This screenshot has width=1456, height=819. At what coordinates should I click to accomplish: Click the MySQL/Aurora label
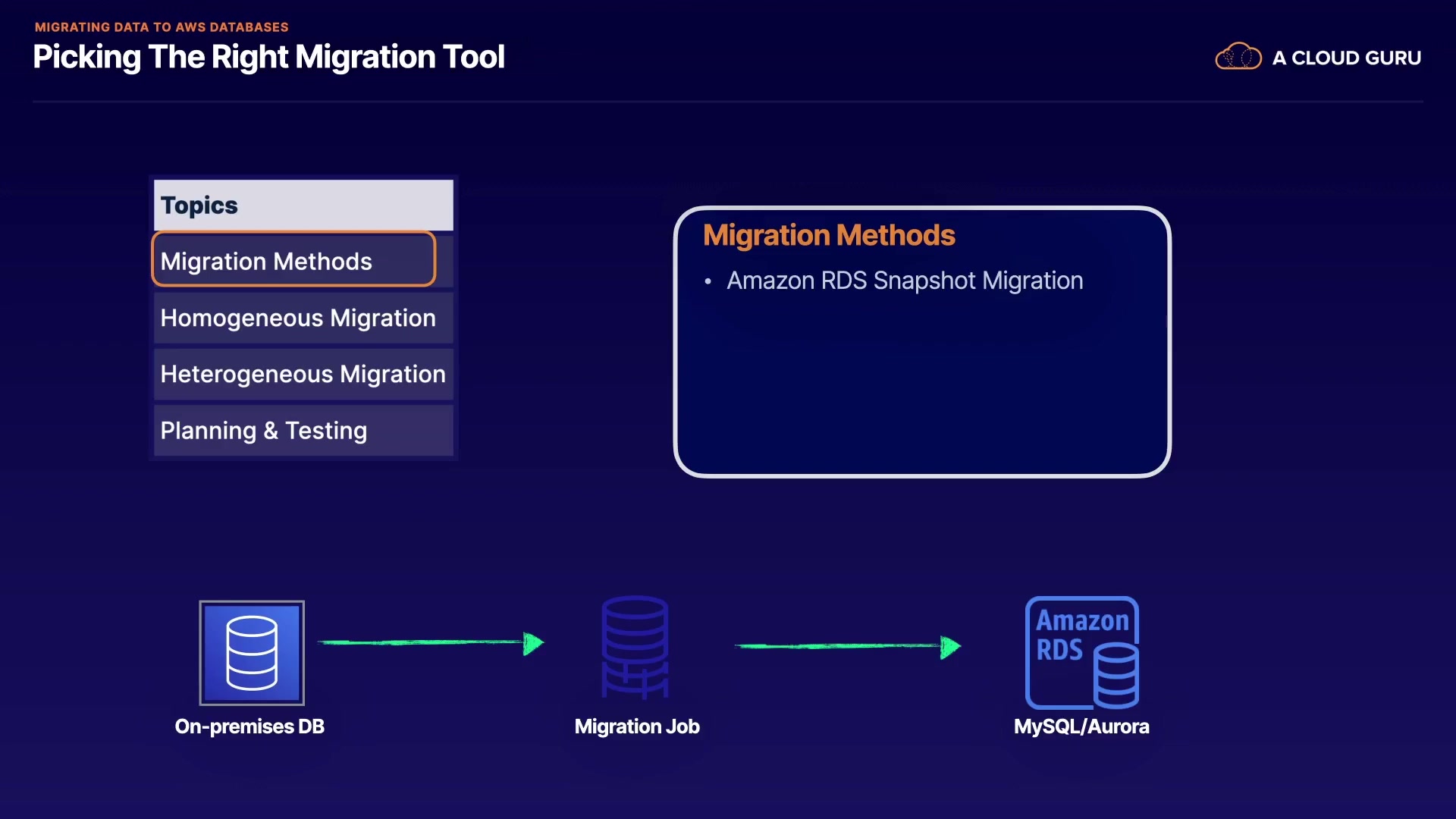click(1081, 726)
